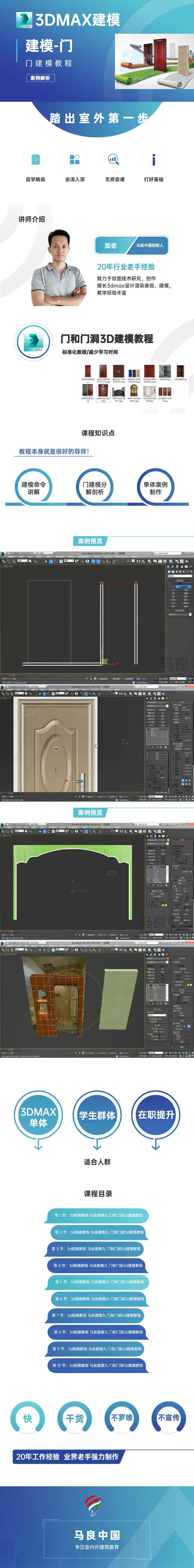The width and height of the screenshot is (194, 1568).
Task: Click the 打好基础 info icon
Action: tap(153, 160)
